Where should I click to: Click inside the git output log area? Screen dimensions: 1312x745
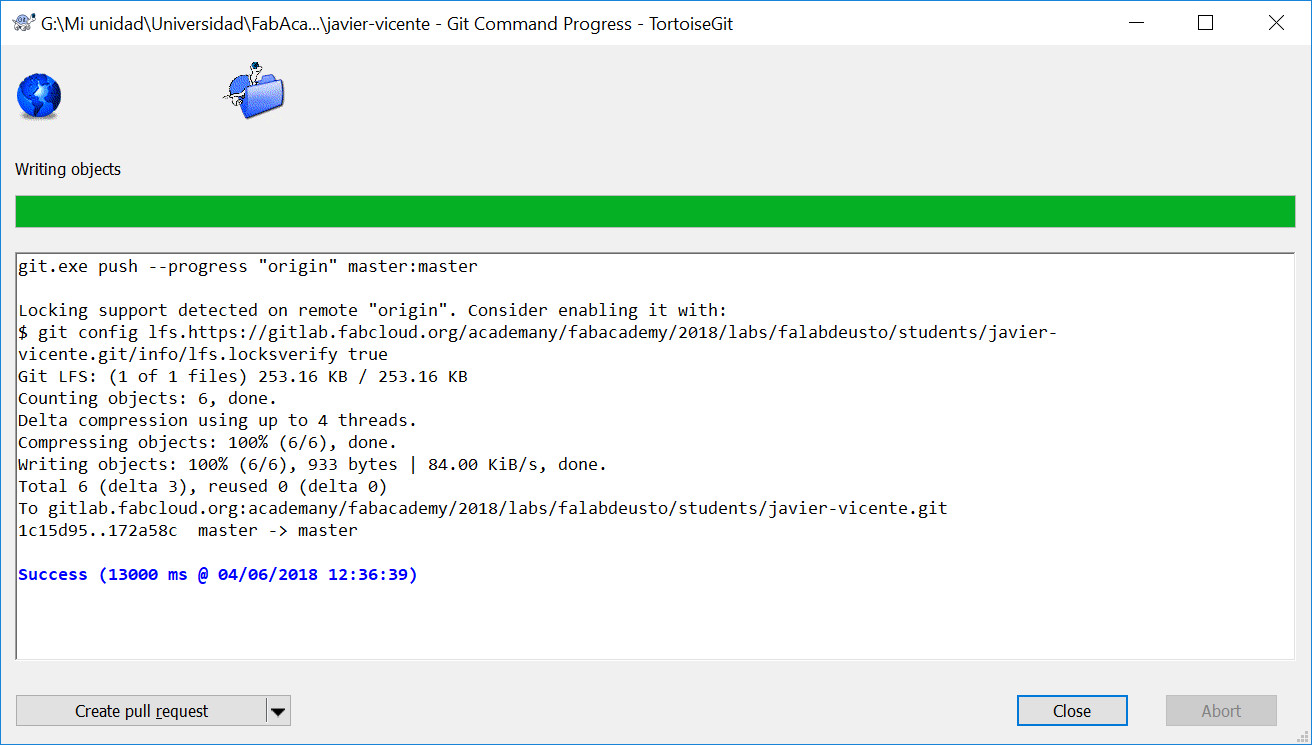(x=655, y=456)
